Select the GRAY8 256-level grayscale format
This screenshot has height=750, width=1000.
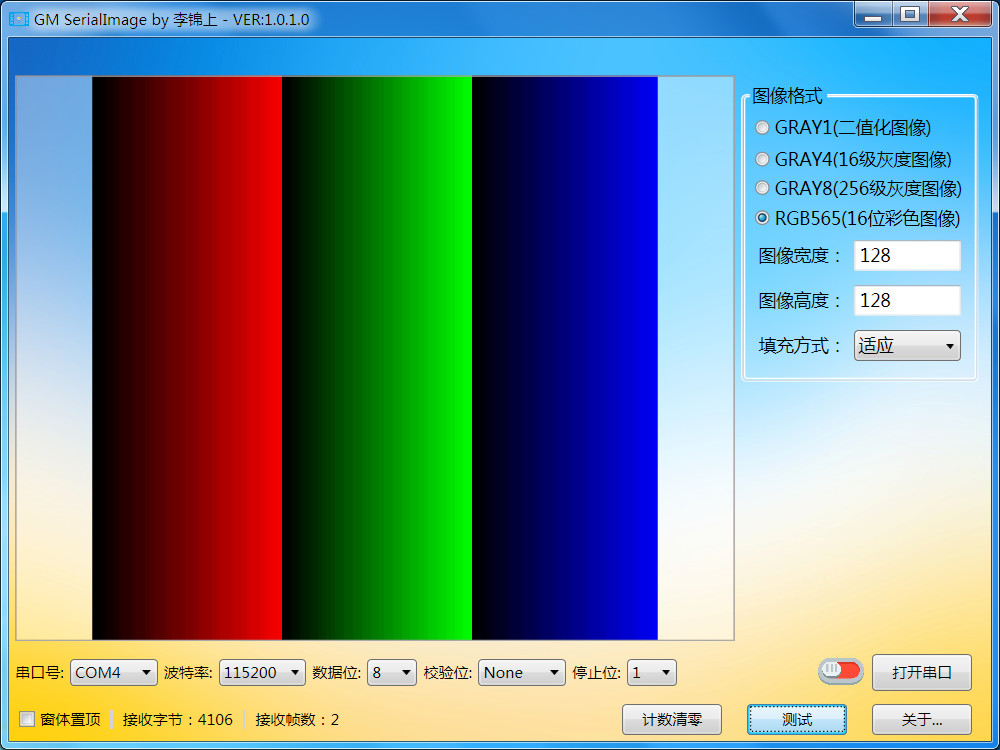[762, 188]
